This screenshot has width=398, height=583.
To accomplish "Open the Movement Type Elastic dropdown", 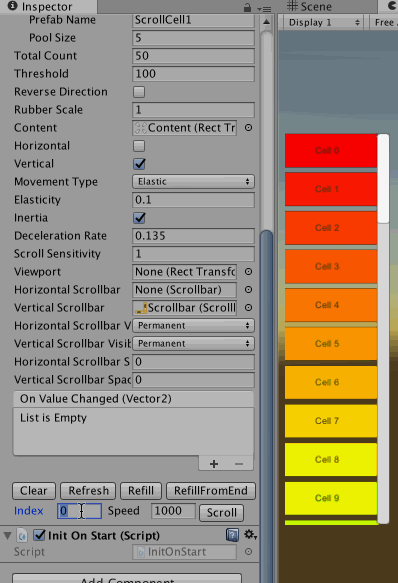I will click(x=193, y=181).
